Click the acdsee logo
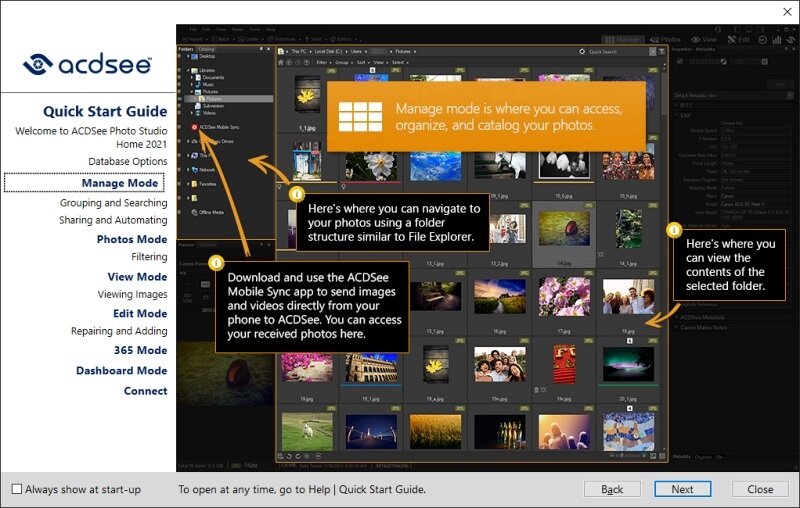800x508 pixels. pos(87,64)
